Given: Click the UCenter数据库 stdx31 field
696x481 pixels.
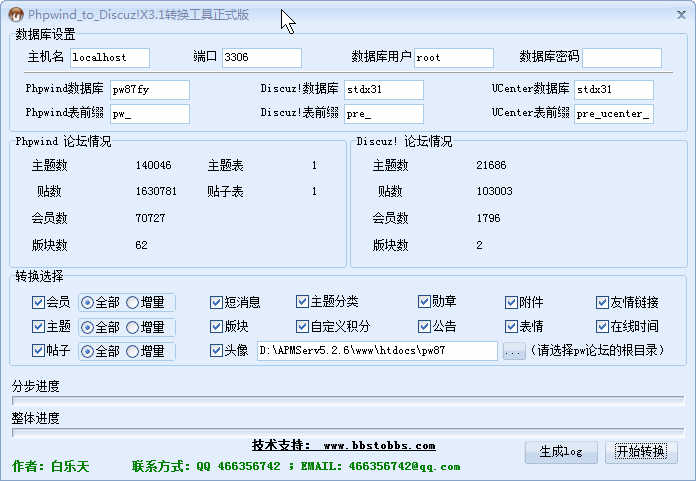Looking at the screenshot, I should click(613, 90).
